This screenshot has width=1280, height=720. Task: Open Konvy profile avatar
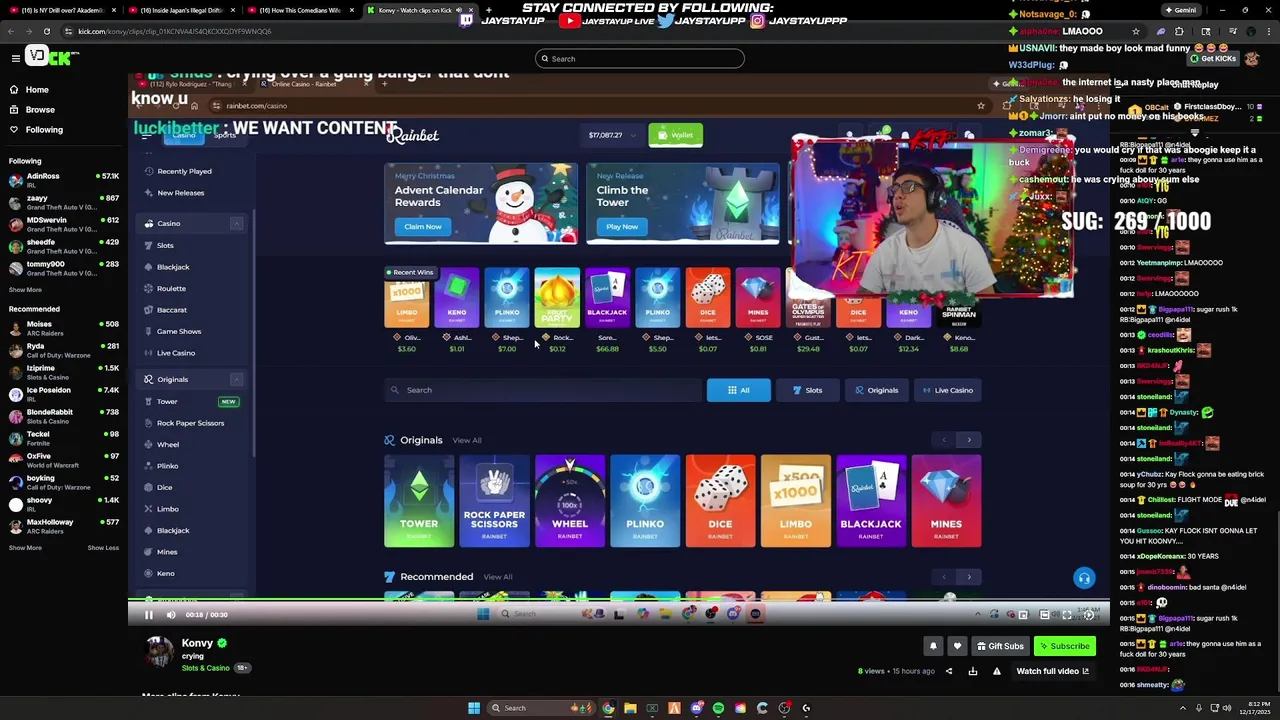159,651
